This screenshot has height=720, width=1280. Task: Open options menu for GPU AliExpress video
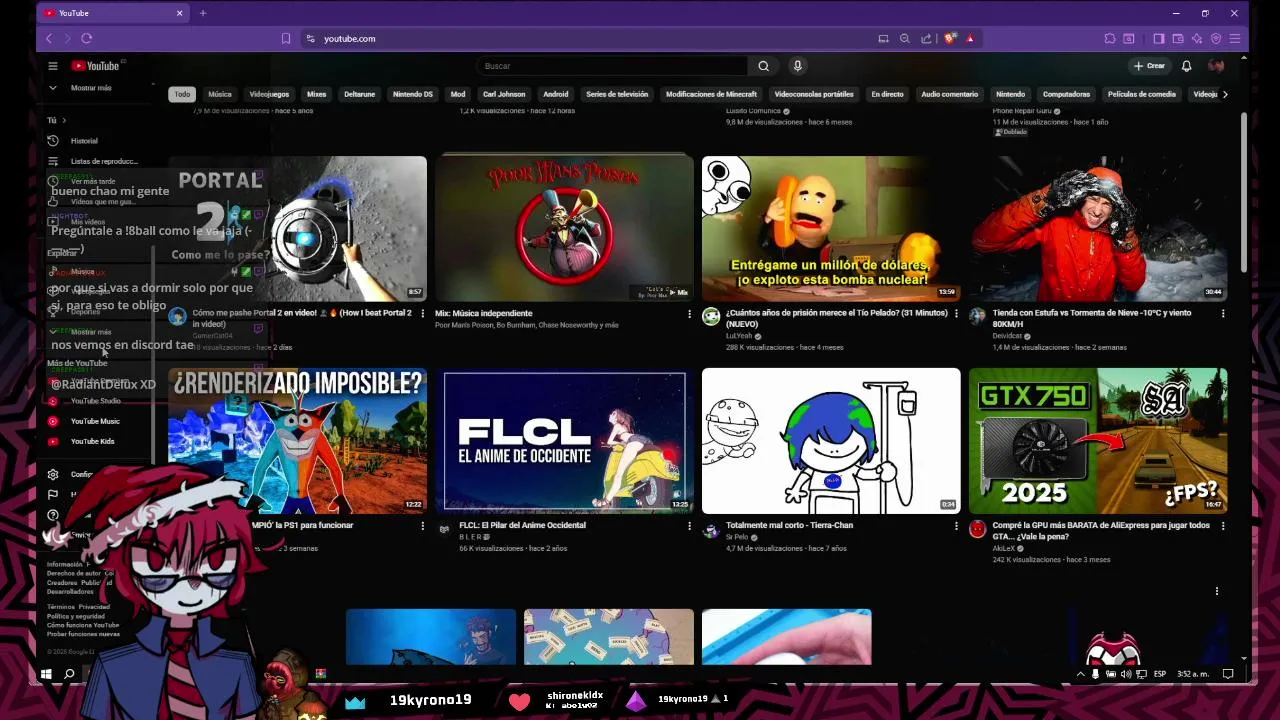tap(1223, 526)
